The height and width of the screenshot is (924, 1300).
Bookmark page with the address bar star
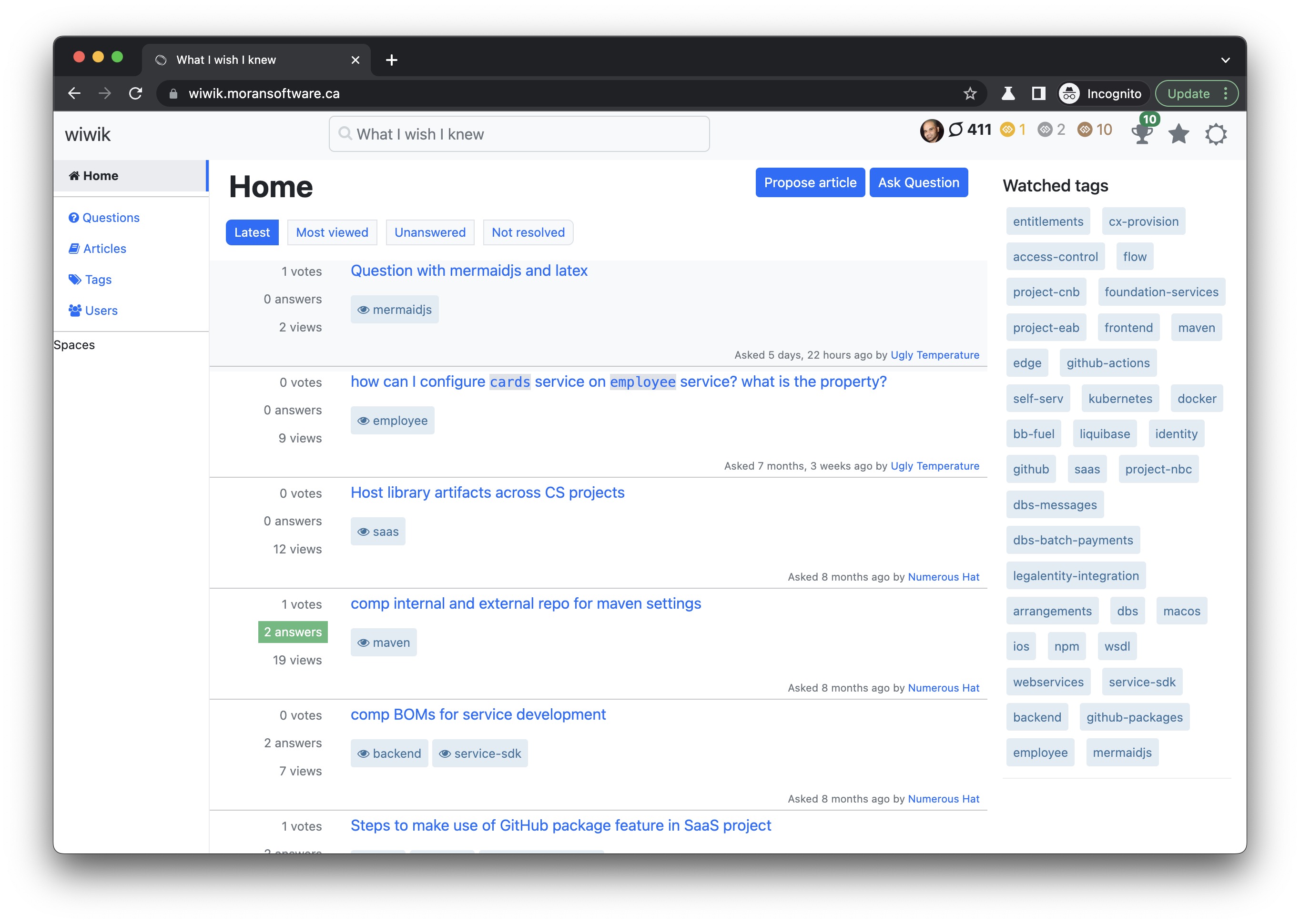tap(969, 93)
